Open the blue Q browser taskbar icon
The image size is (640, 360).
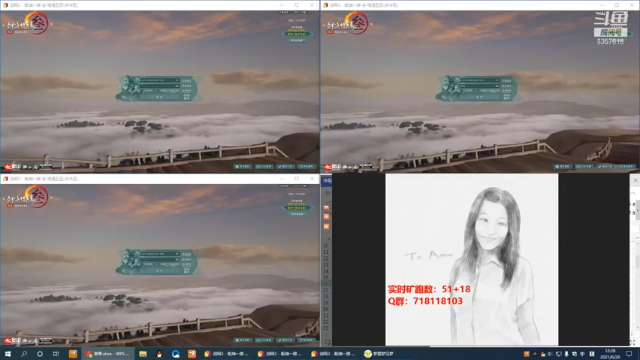click(x=176, y=354)
